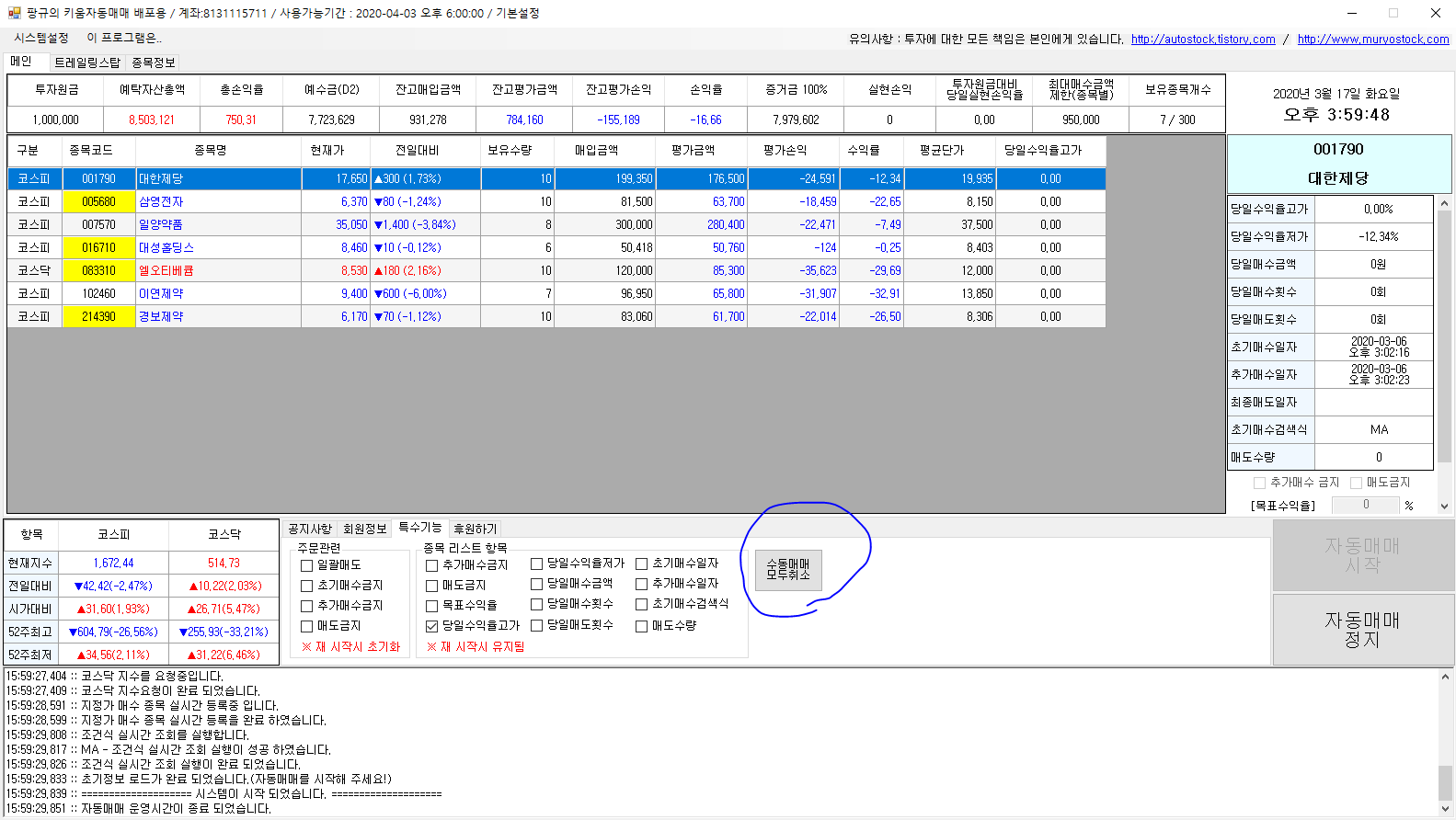Enable the 초기매수검색식 column checkbox
The height and width of the screenshot is (820, 1456).
click(642, 604)
